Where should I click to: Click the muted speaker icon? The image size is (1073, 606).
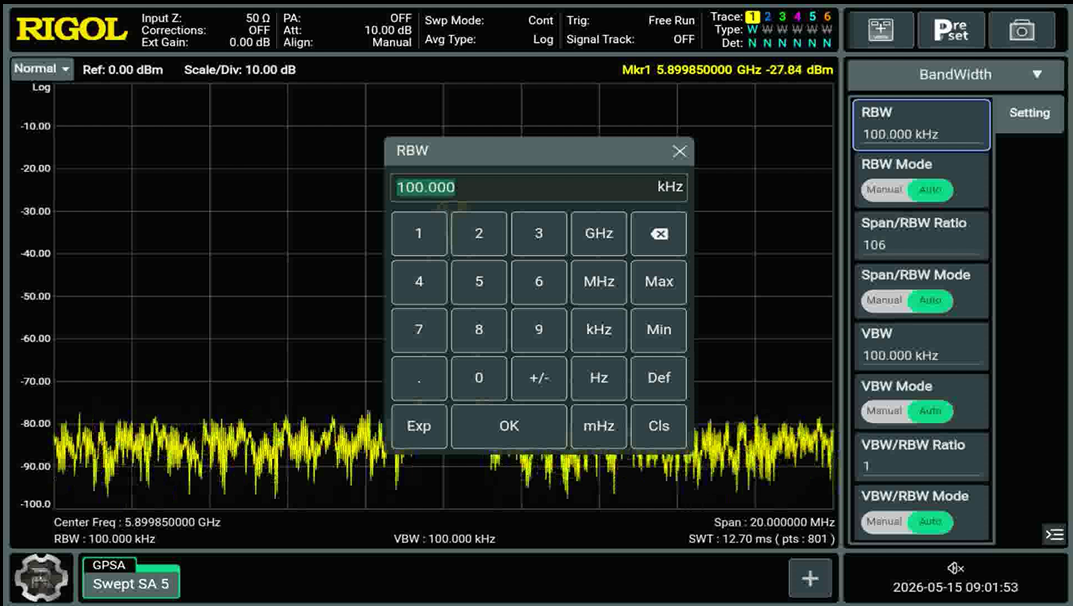[955, 568]
